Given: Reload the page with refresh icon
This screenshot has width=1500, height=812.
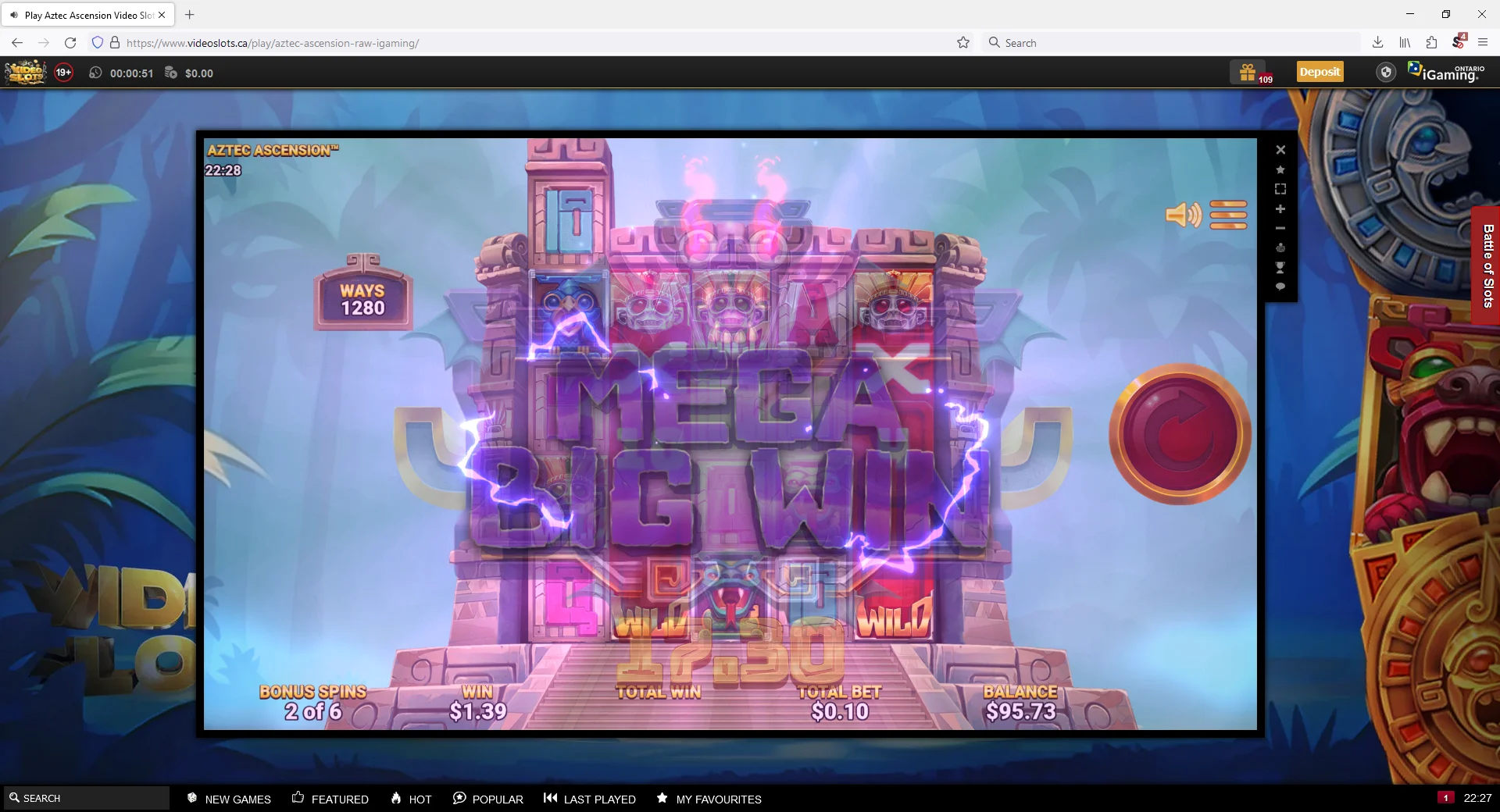Looking at the screenshot, I should coord(70,43).
